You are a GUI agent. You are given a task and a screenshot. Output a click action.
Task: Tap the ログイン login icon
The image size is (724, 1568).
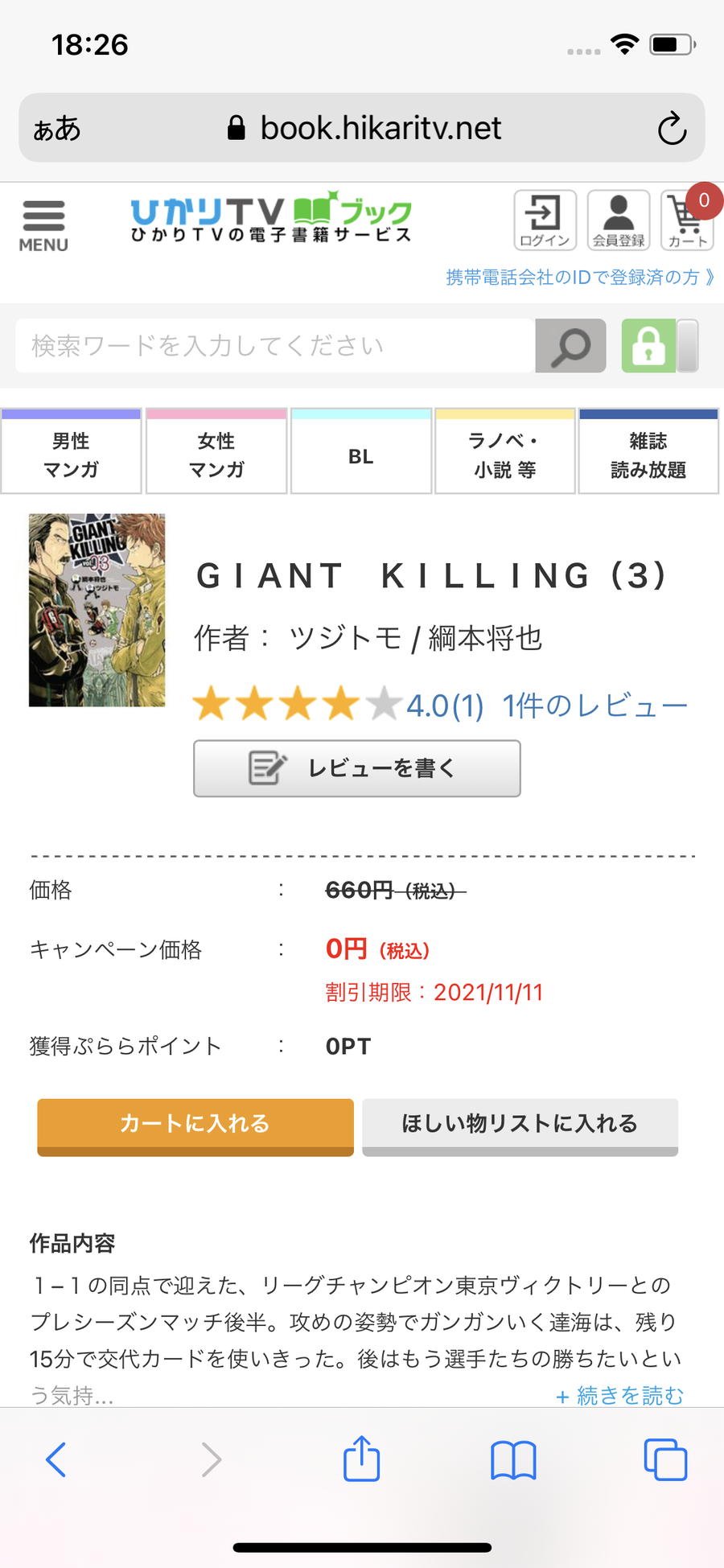pos(545,220)
